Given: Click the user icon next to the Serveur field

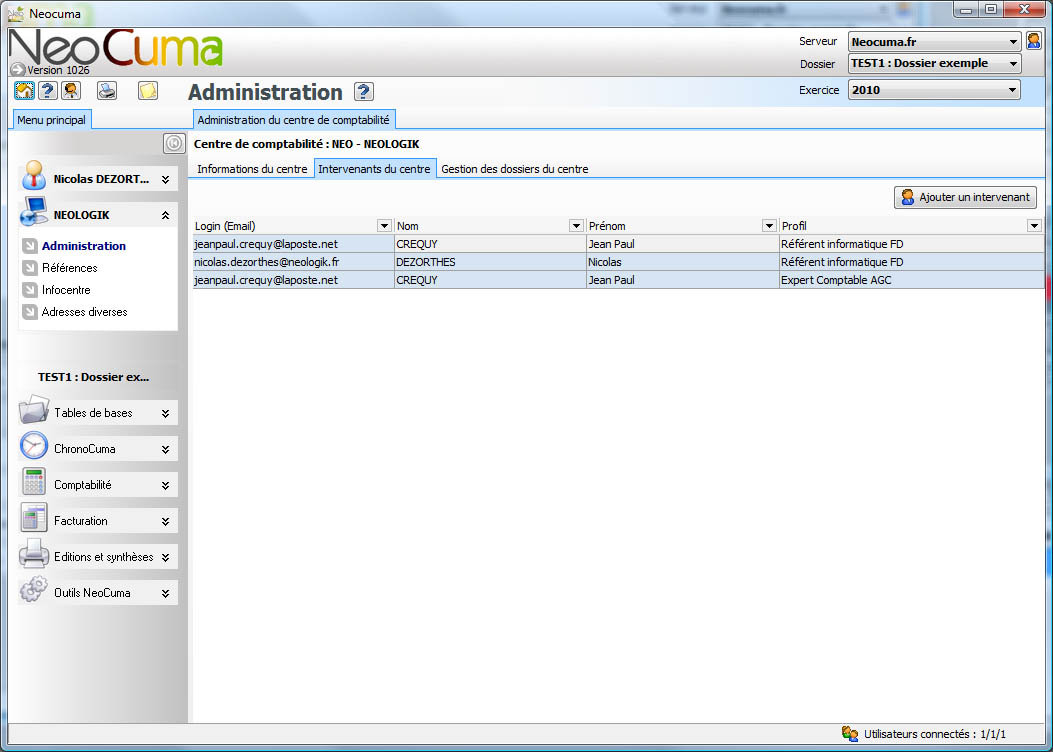Looking at the screenshot, I should tap(1034, 41).
